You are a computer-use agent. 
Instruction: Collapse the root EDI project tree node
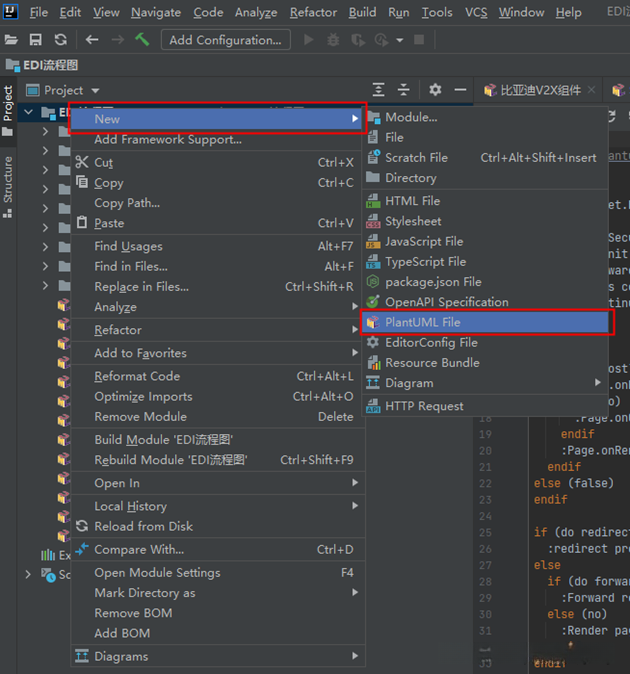(29, 113)
